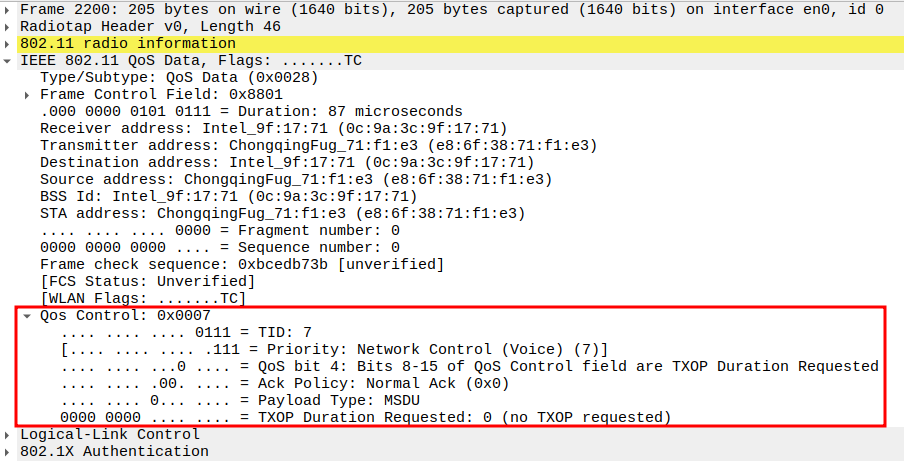Viewport: 904px width, 469px height.
Task: Select the Sequence number row
Action: (219, 247)
